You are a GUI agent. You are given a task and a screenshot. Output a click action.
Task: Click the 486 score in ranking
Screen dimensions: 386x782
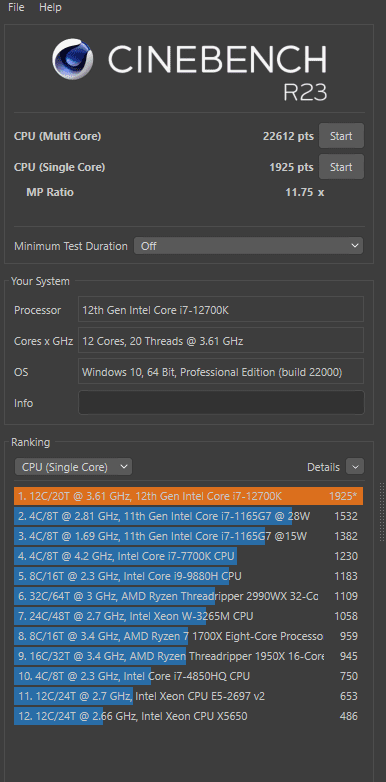click(x=349, y=716)
